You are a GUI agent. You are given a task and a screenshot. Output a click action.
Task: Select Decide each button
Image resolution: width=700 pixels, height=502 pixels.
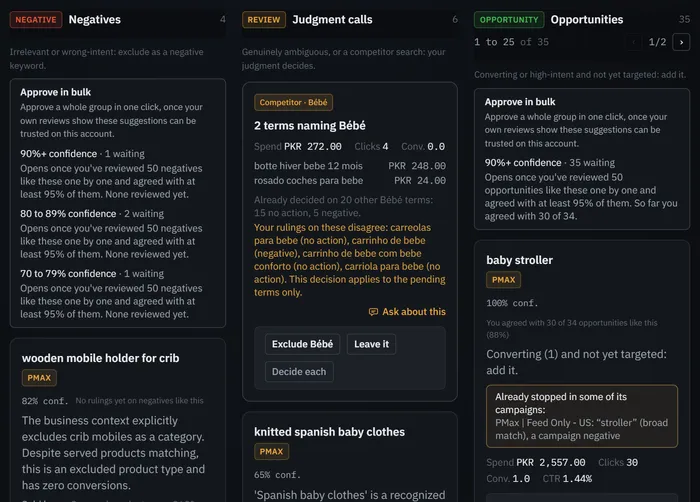click(299, 372)
